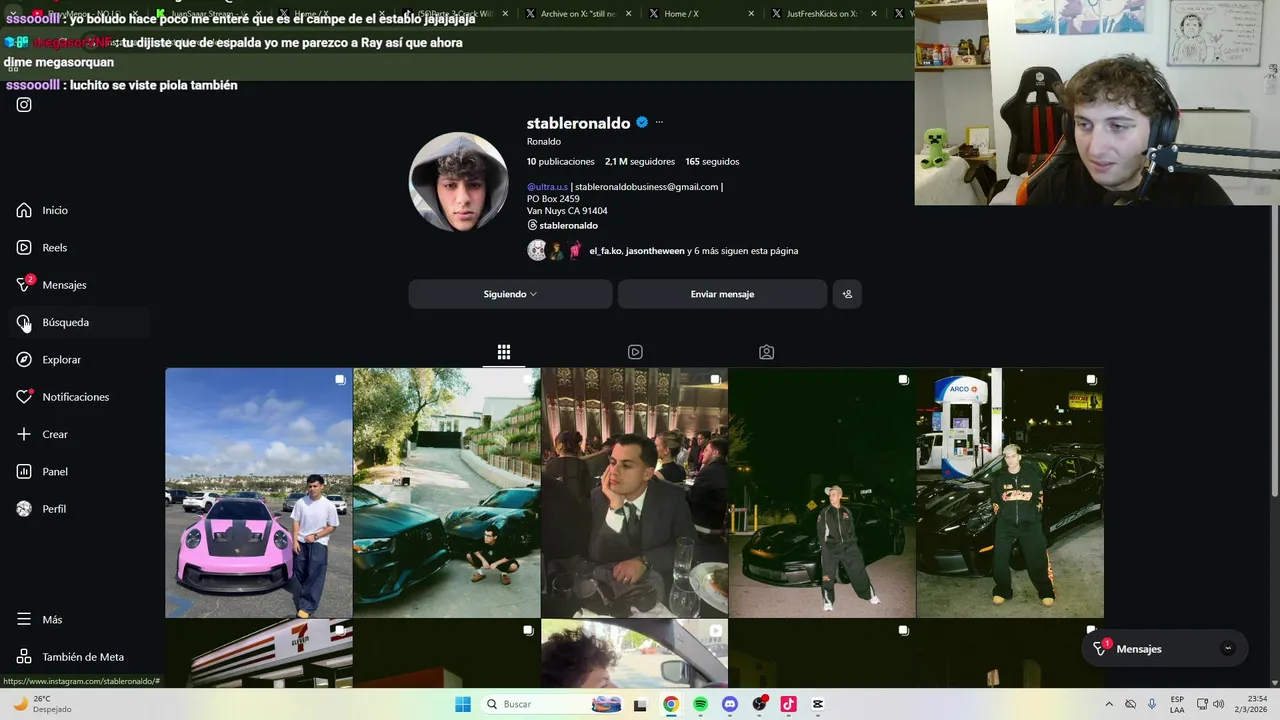The width and height of the screenshot is (1280, 720).
Task: Open Discord from the taskbar
Action: tap(730, 704)
